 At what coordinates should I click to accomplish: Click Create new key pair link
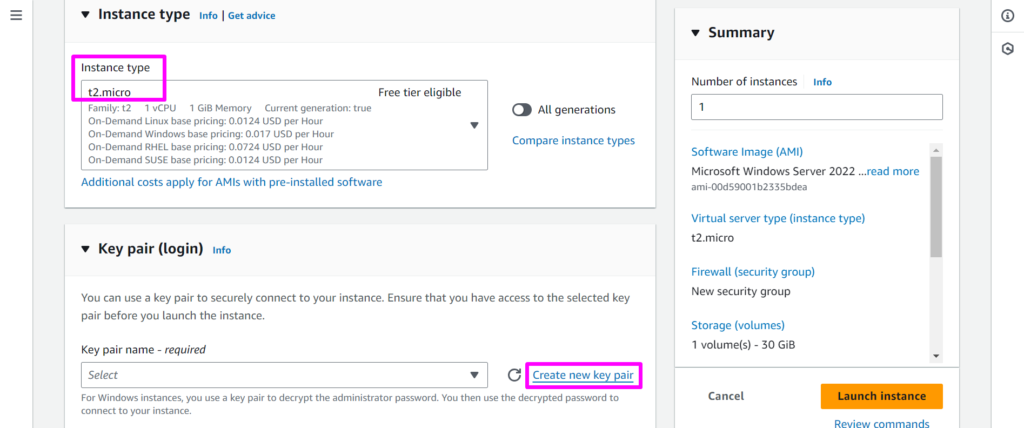(x=583, y=375)
